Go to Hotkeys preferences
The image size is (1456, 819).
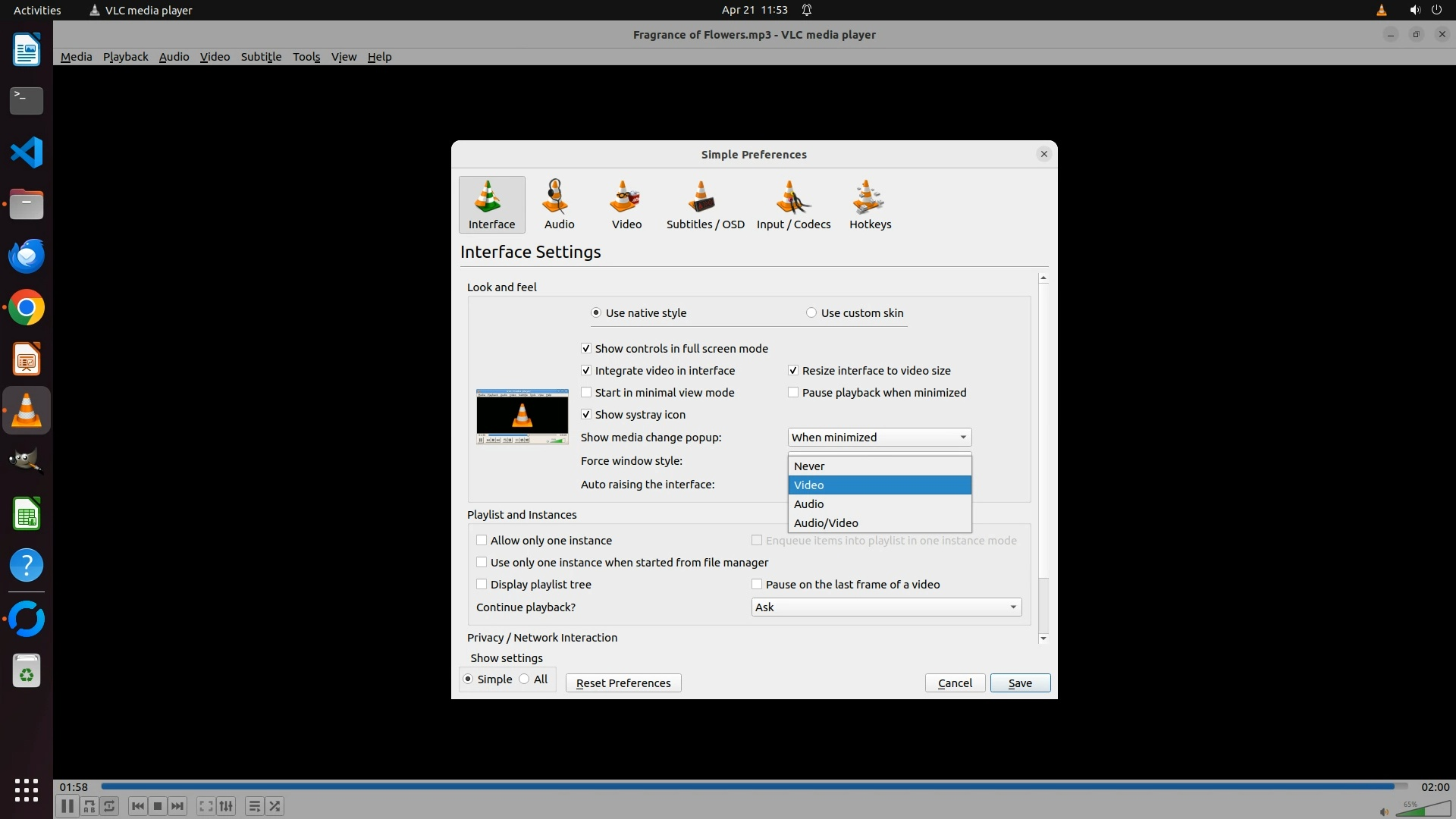tap(870, 204)
